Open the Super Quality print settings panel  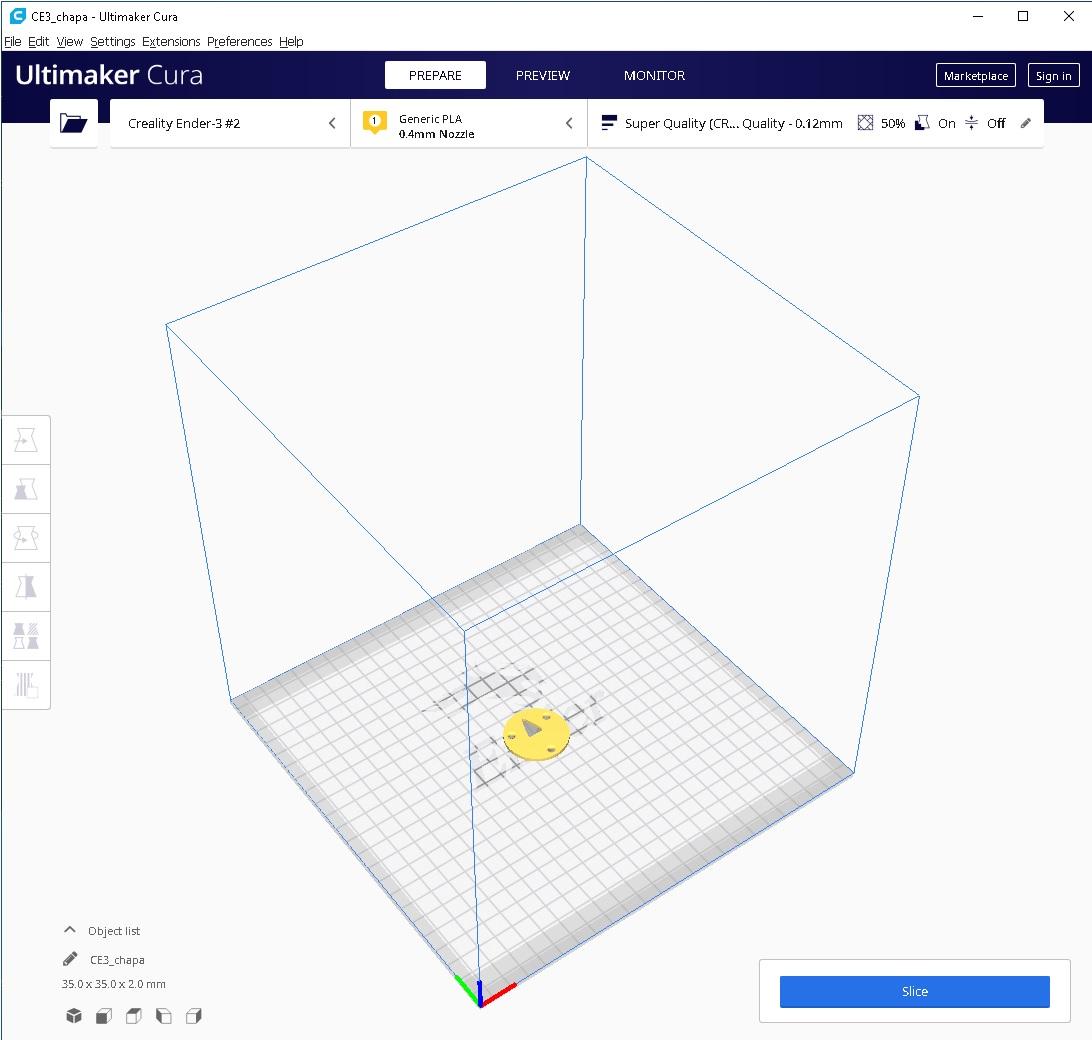tap(816, 123)
